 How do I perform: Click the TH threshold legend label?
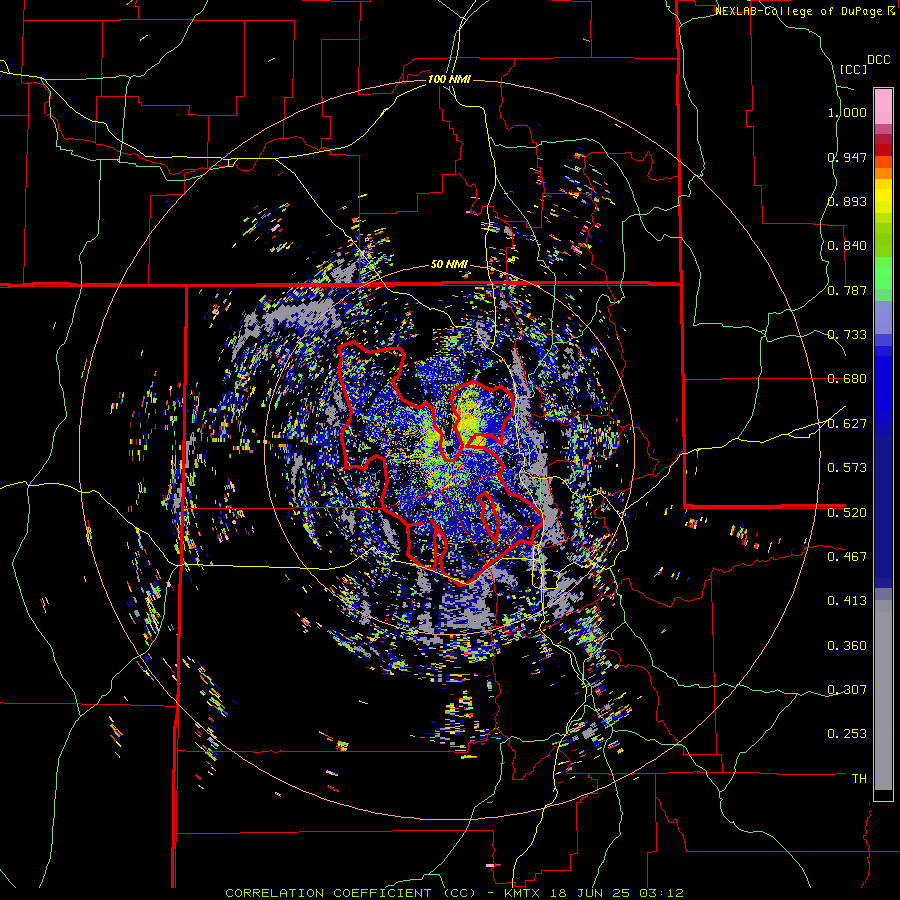pyautogui.click(x=859, y=779)
